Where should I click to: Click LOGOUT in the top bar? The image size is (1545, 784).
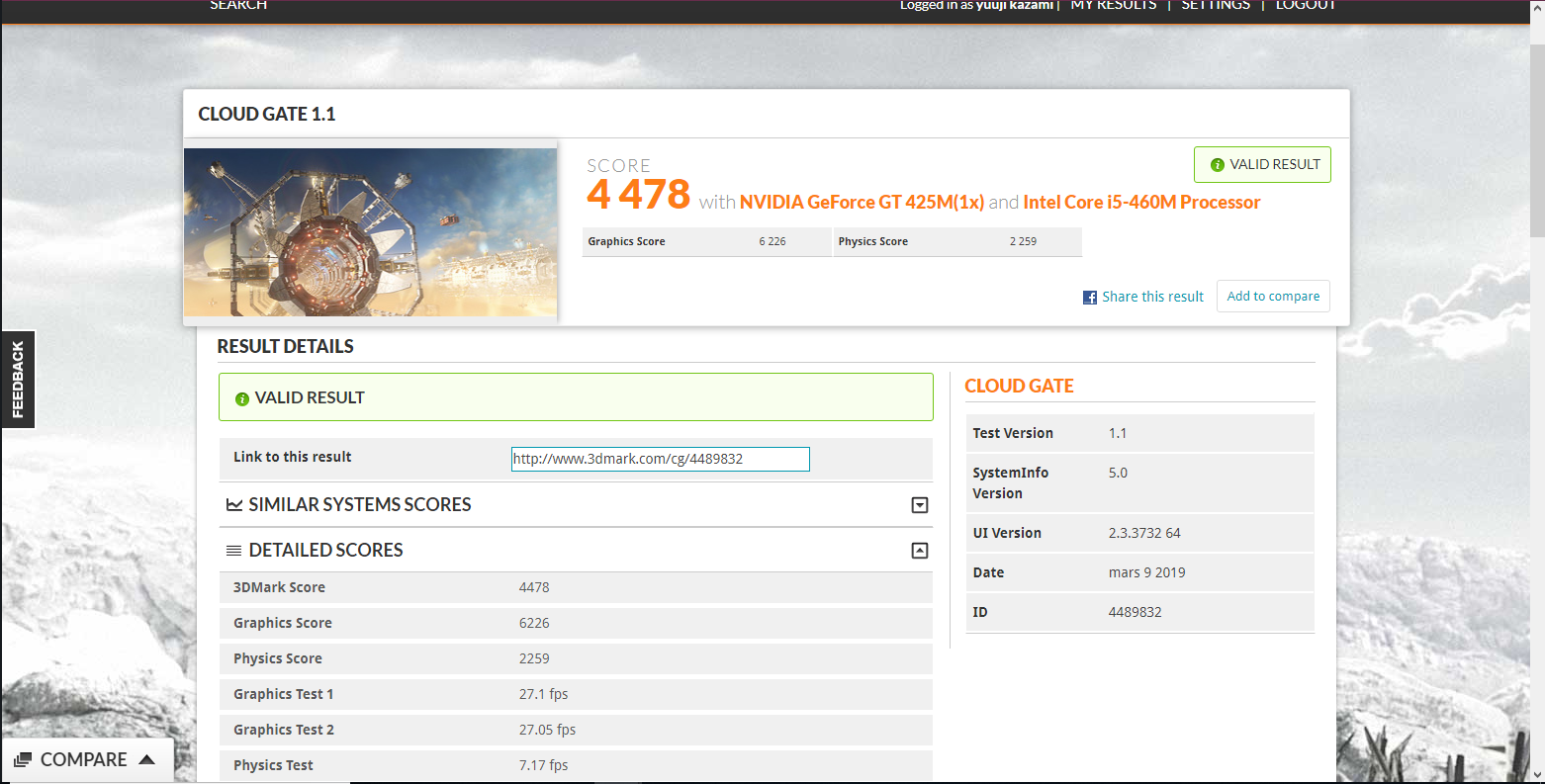1306,5
